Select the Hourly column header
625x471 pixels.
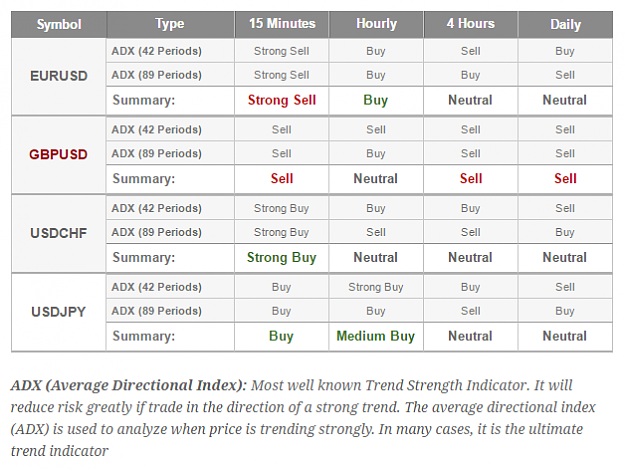[x=376, y=24]
